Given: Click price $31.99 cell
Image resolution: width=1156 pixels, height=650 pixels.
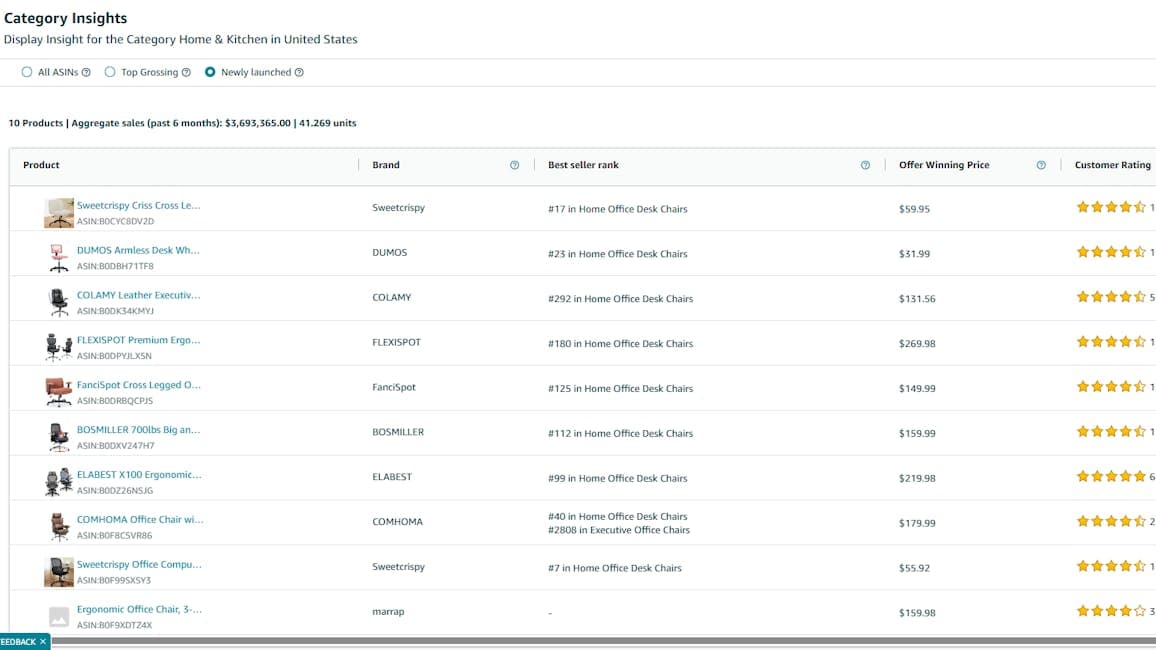Looking at the screenshot, I should (914, 254).
